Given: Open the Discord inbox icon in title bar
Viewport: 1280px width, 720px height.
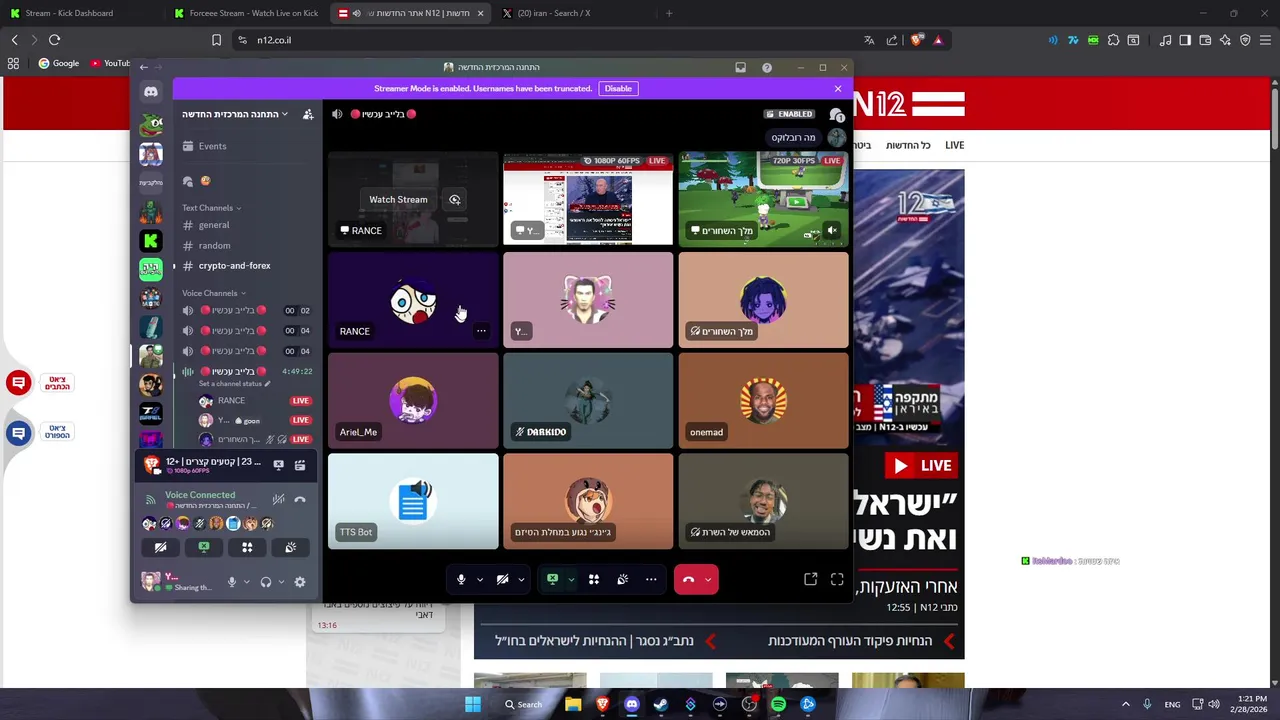Looking at the screenshot, I should tap(740, 67).
